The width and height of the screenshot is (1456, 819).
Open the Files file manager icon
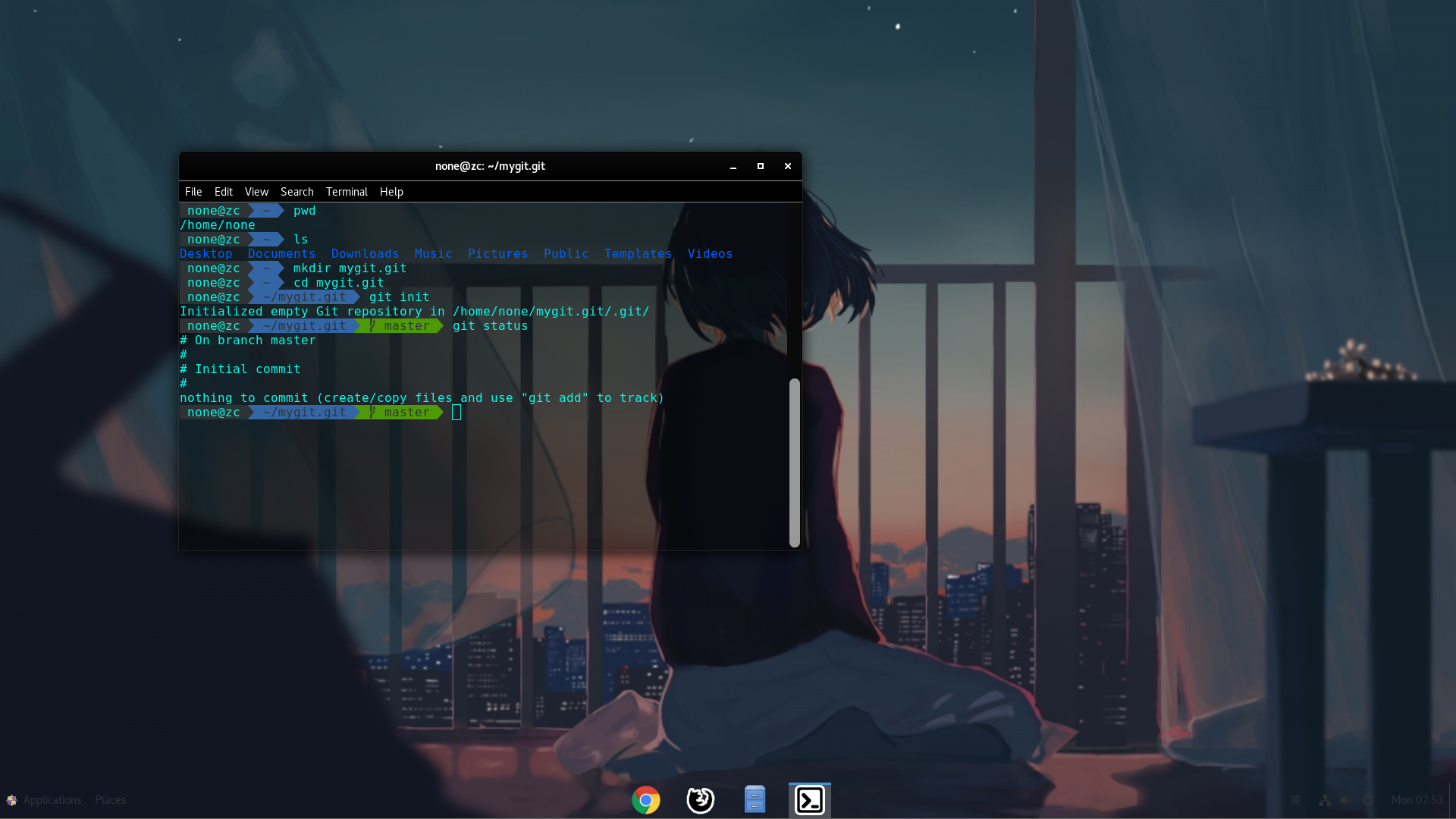[755, 799]
